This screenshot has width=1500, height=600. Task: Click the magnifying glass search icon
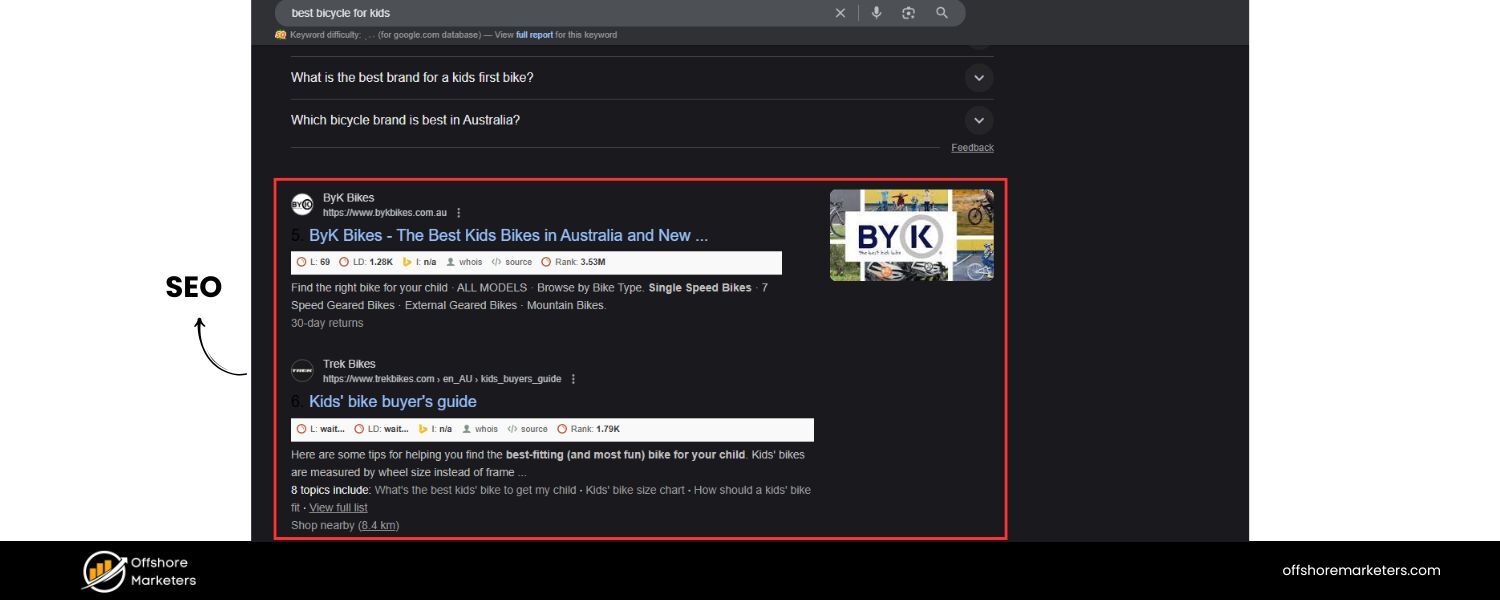pyautogui.click(x=942, y=13)
